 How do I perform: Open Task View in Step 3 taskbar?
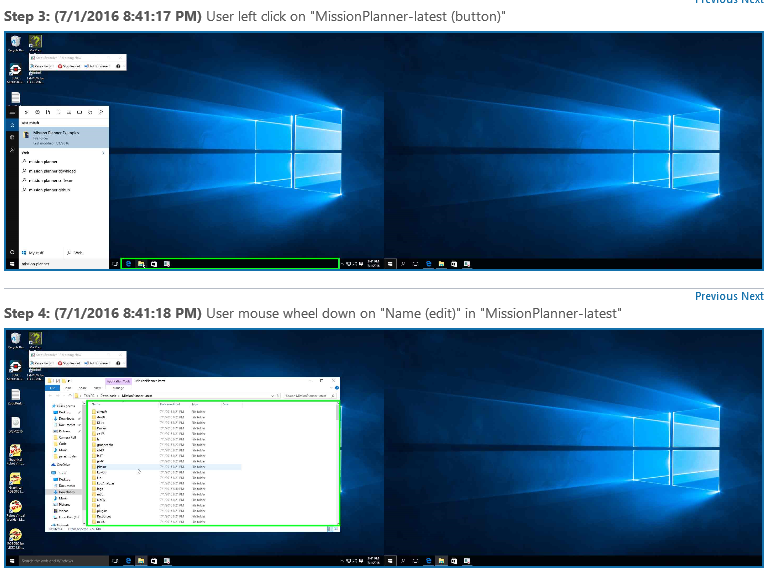115,264
